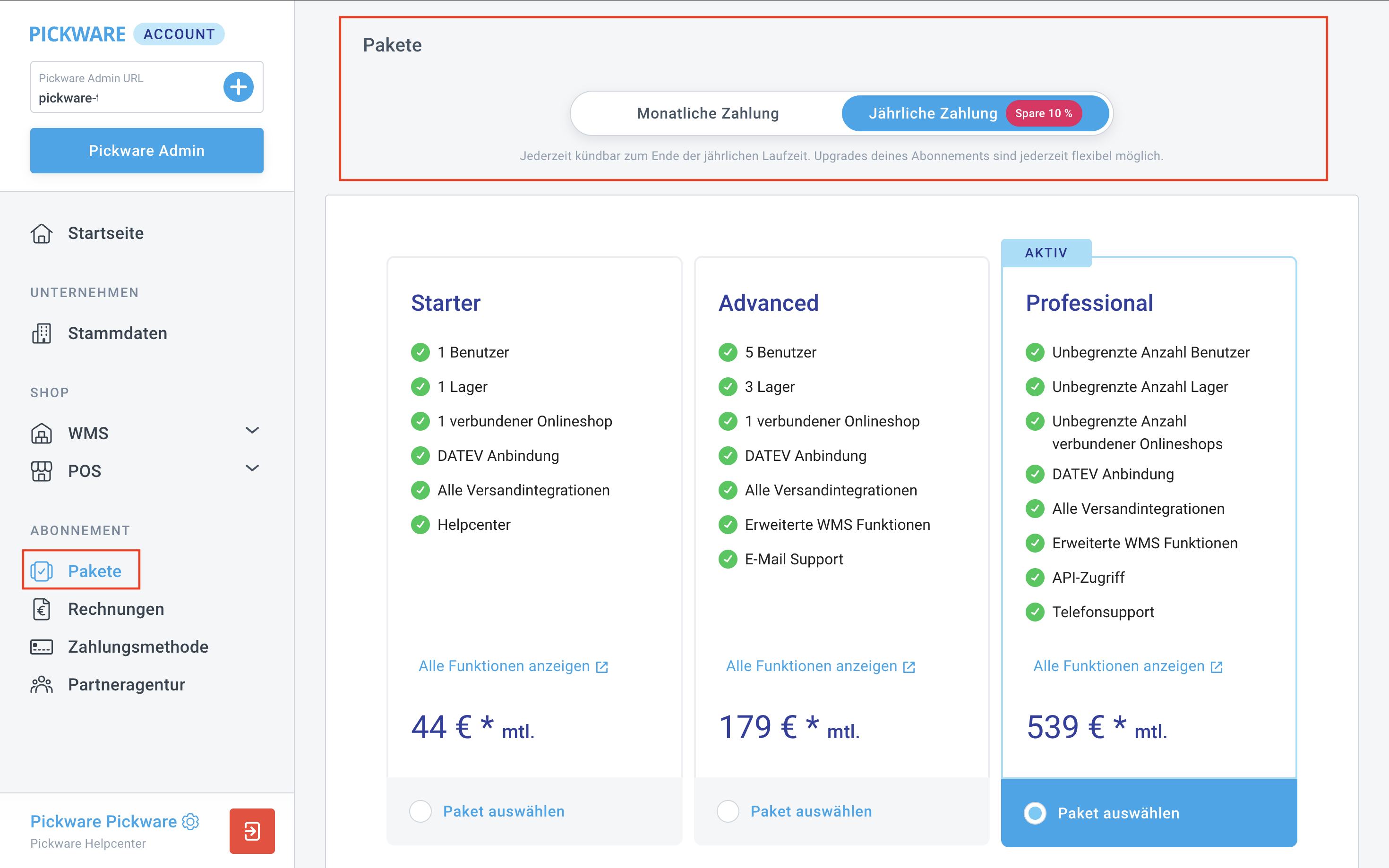This screenshot has width=1389, height=868.
Task: Click the POS grid icon
Action: click(42, 471)
